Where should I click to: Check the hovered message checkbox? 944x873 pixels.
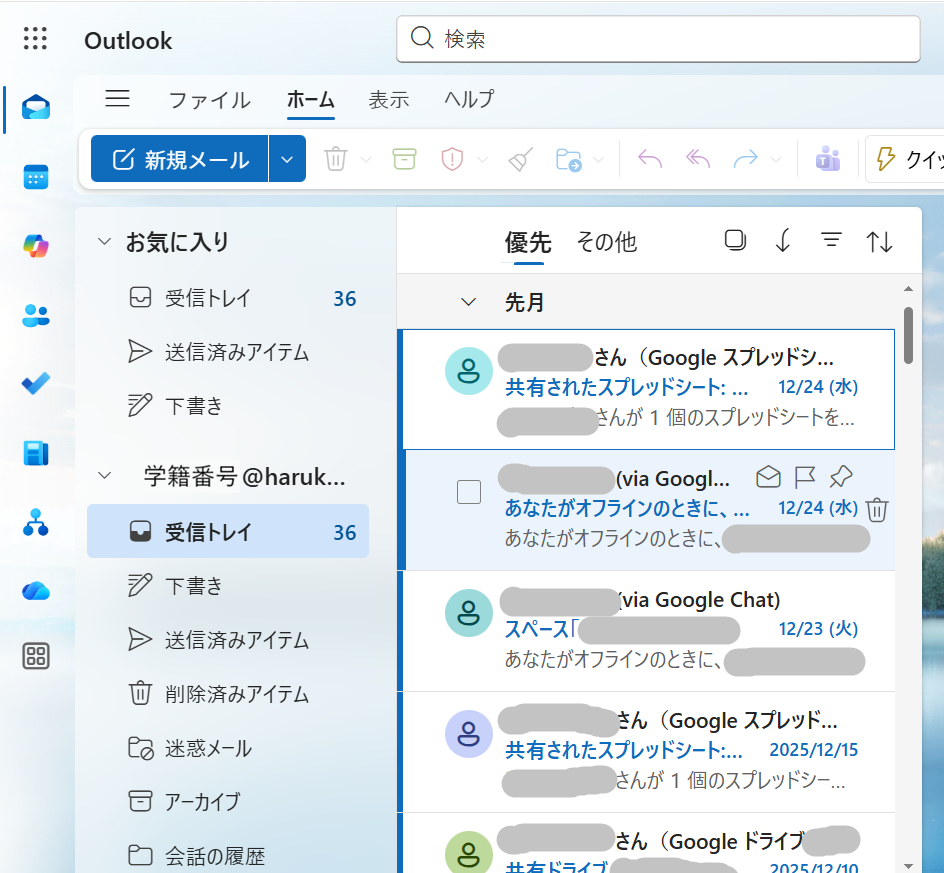click(469, 492)
